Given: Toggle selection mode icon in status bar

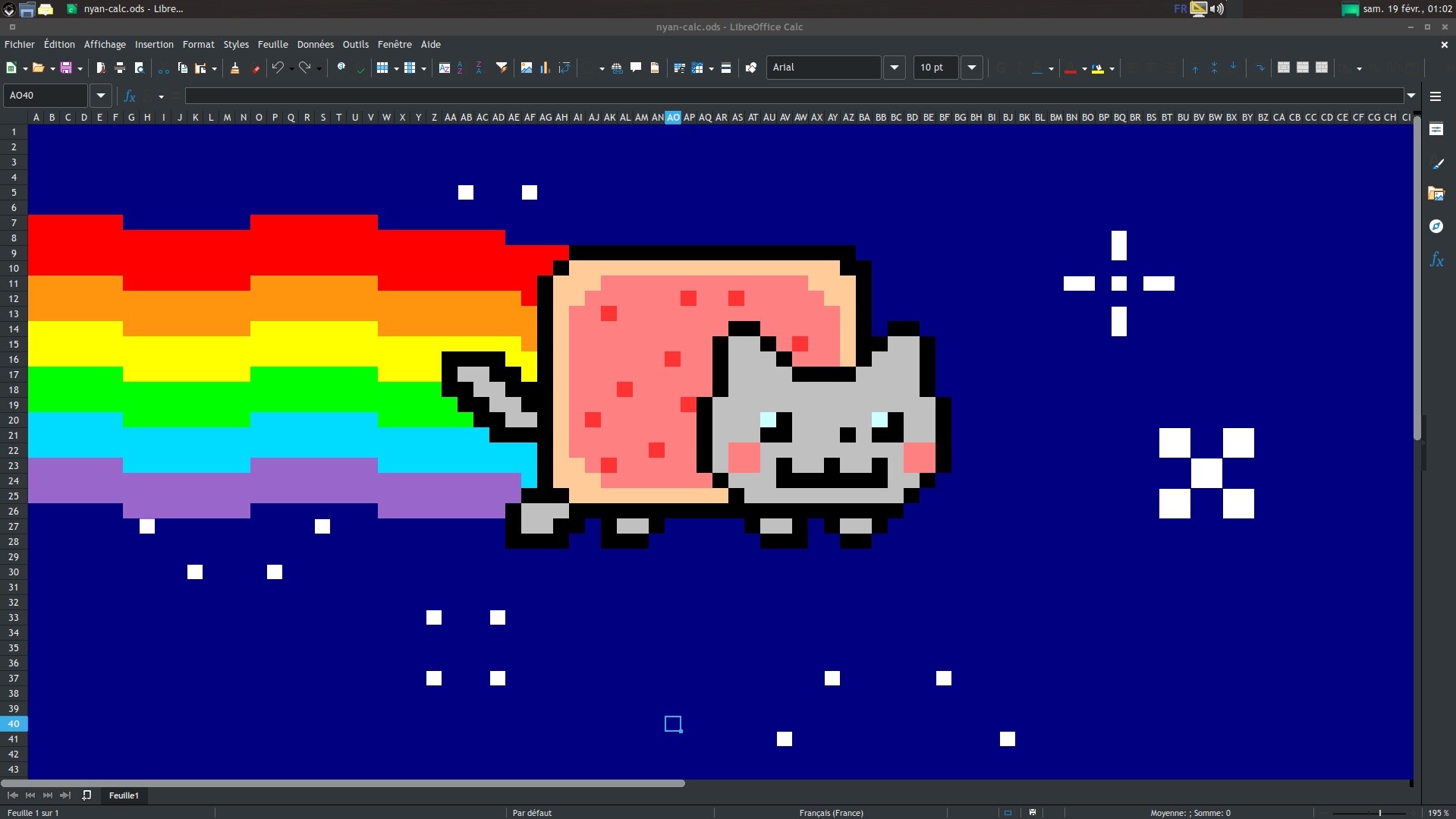Looking at the screenshot, I should click(x=1008, y=812).
